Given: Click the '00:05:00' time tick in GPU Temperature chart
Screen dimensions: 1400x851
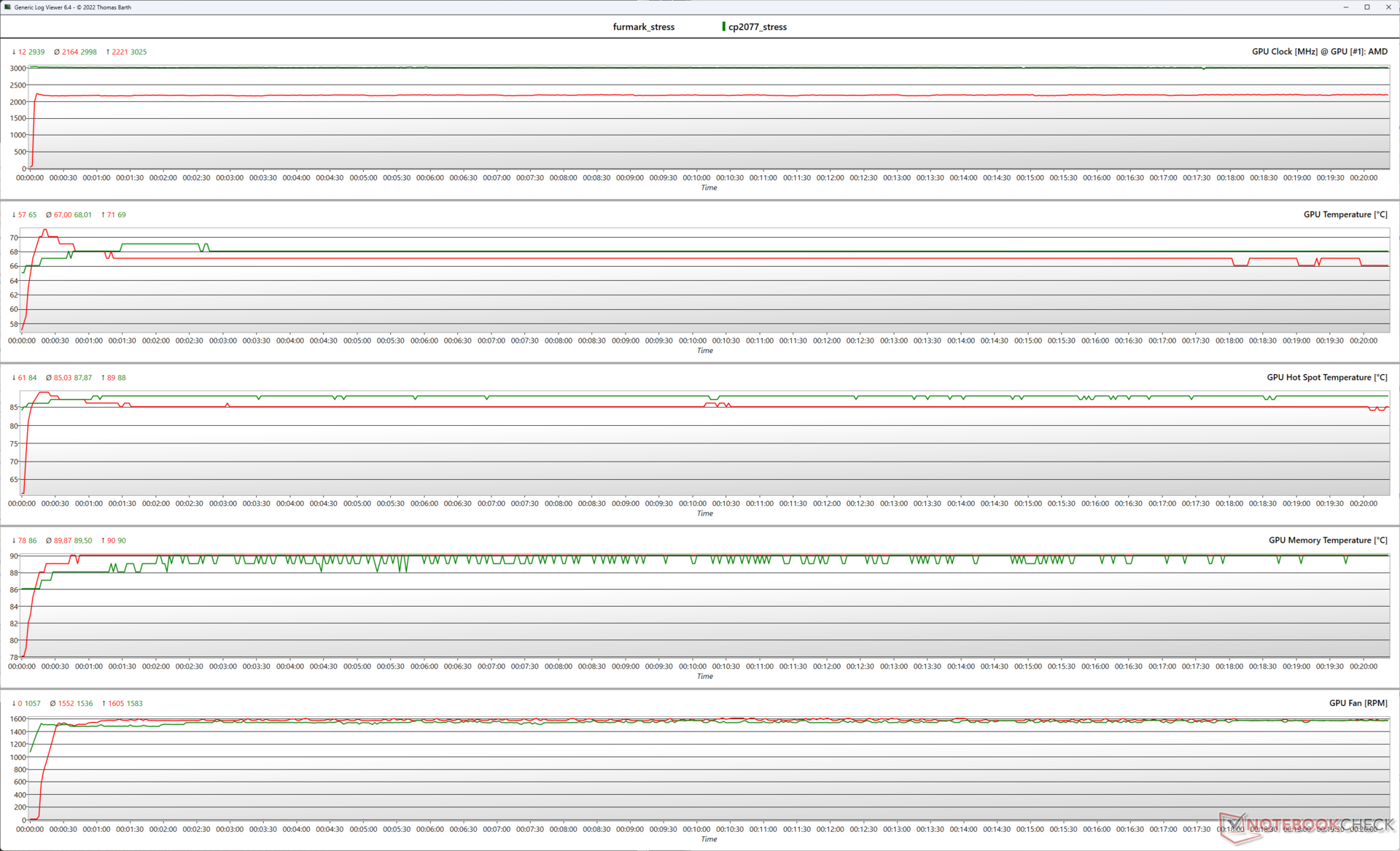Looking at the screenshot, I should point(357,341).
